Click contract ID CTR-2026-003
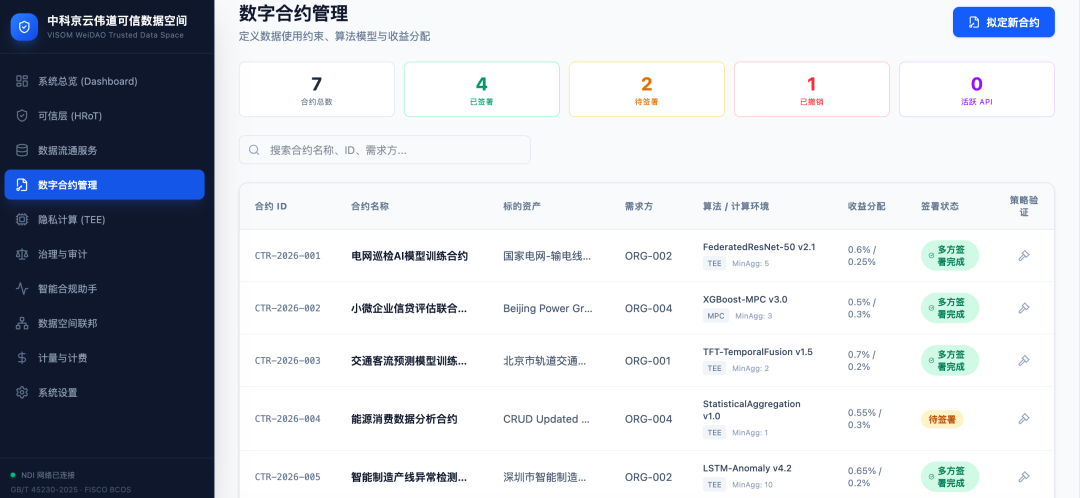The image size is (1080, 498). (x=287, y=360)
